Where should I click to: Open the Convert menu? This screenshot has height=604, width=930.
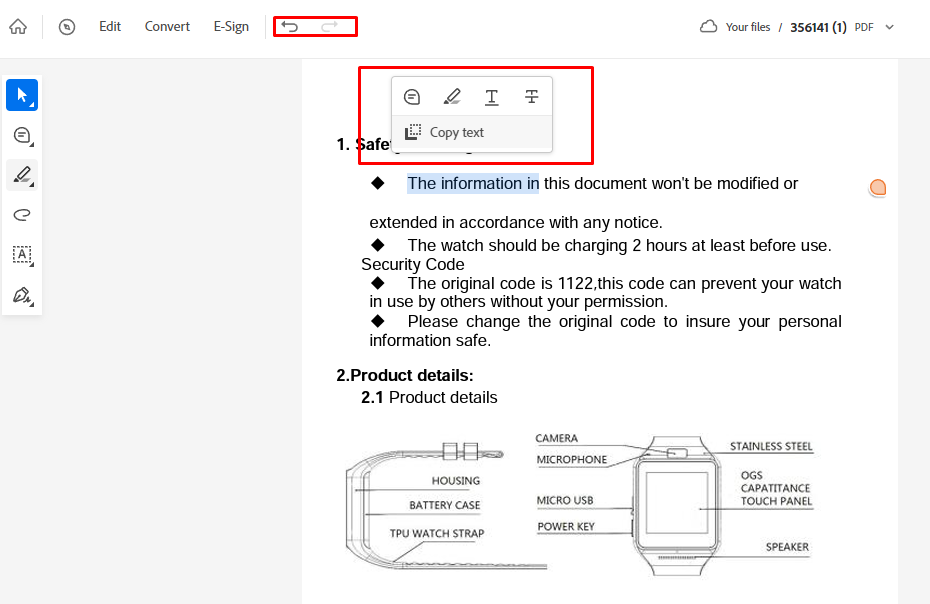point(167,27)
